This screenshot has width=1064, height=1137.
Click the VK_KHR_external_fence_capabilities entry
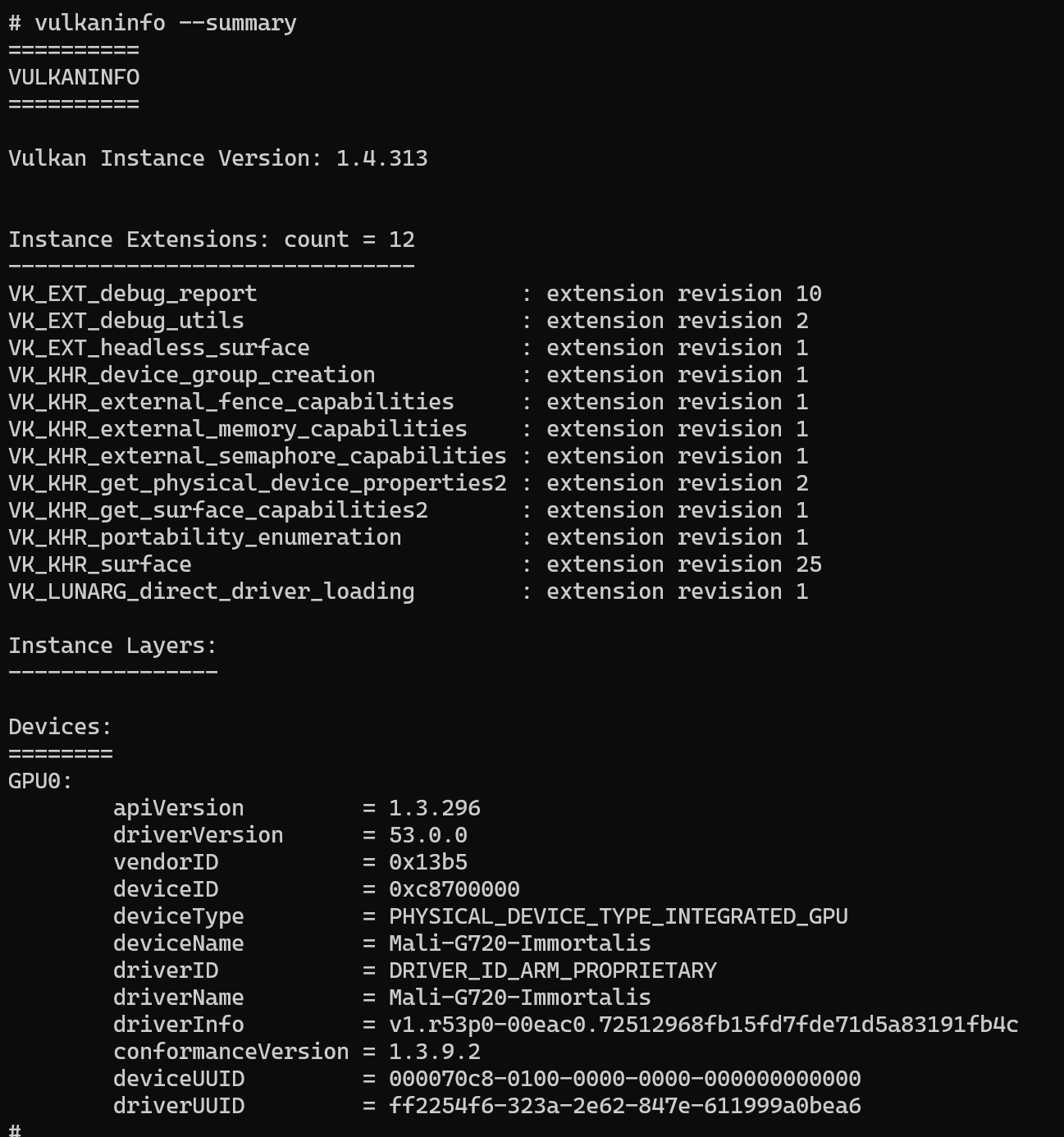[231, 402]
